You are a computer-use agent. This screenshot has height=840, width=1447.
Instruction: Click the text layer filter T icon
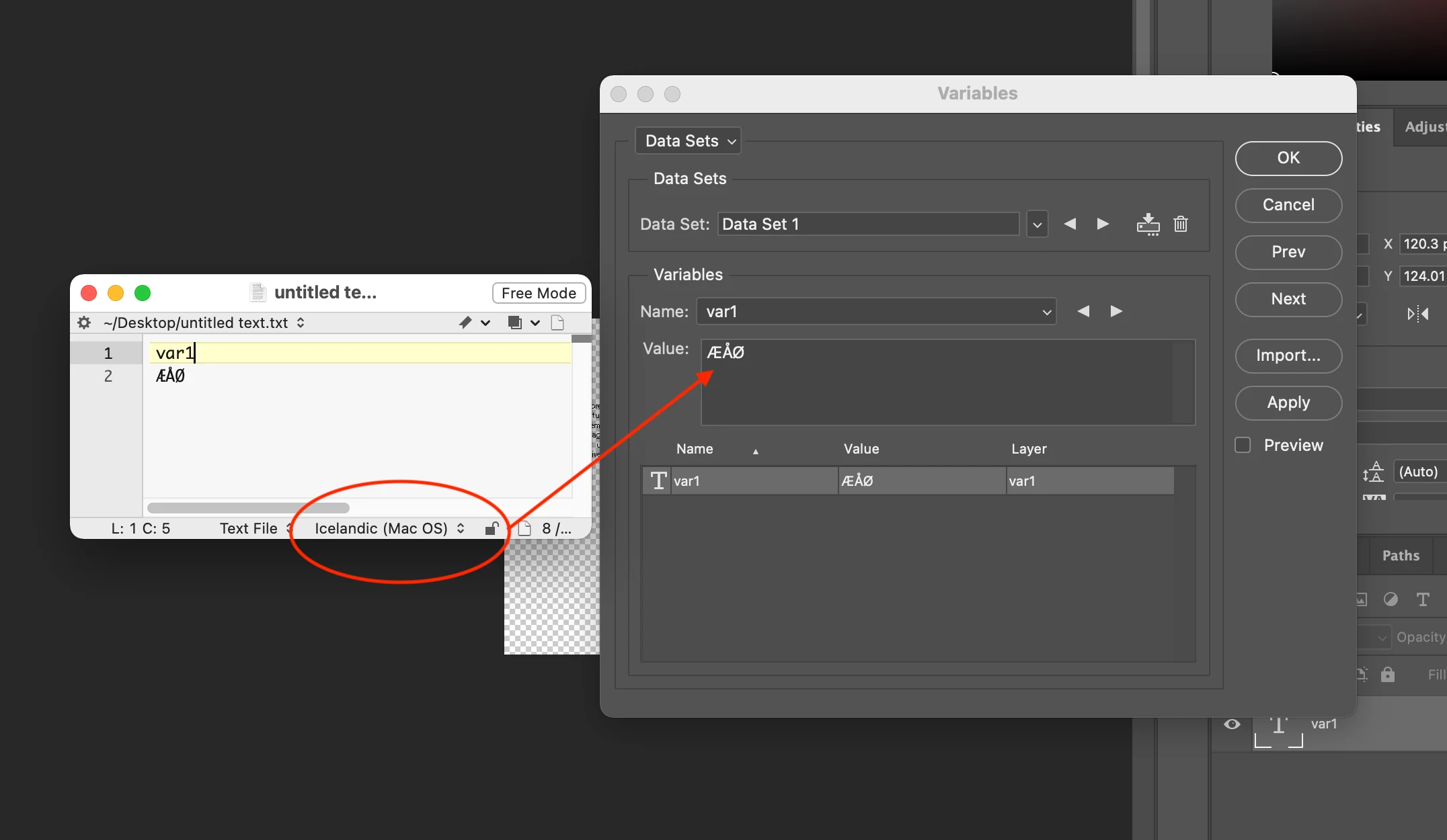point(1423,599)
